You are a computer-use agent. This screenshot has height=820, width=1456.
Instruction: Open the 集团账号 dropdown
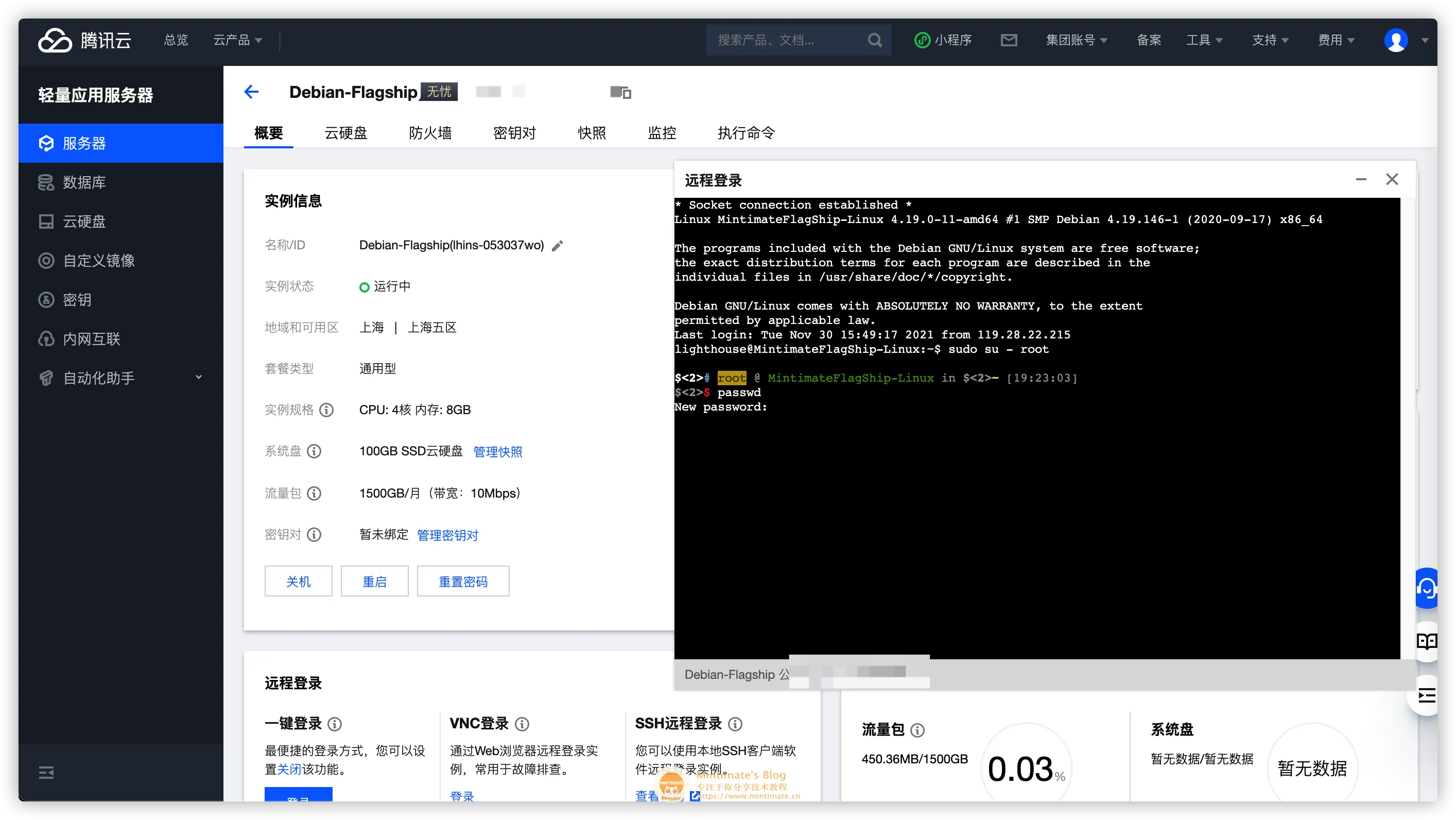click(1076, 40)
